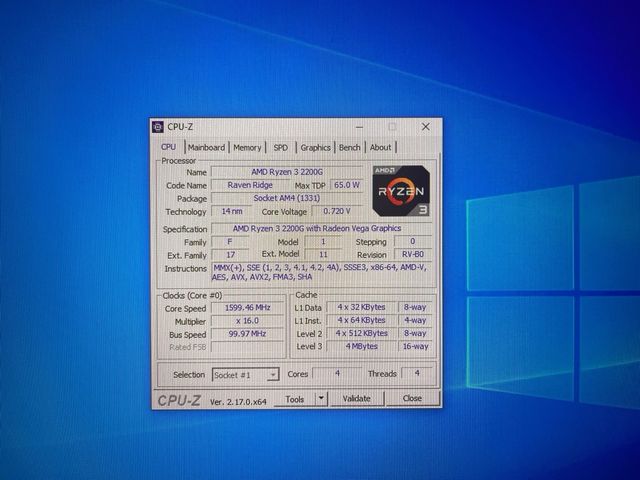Viewport: 640px width, 480px height.
Task: Click the Ext. Family value 17
Action: tap(230, 255)
